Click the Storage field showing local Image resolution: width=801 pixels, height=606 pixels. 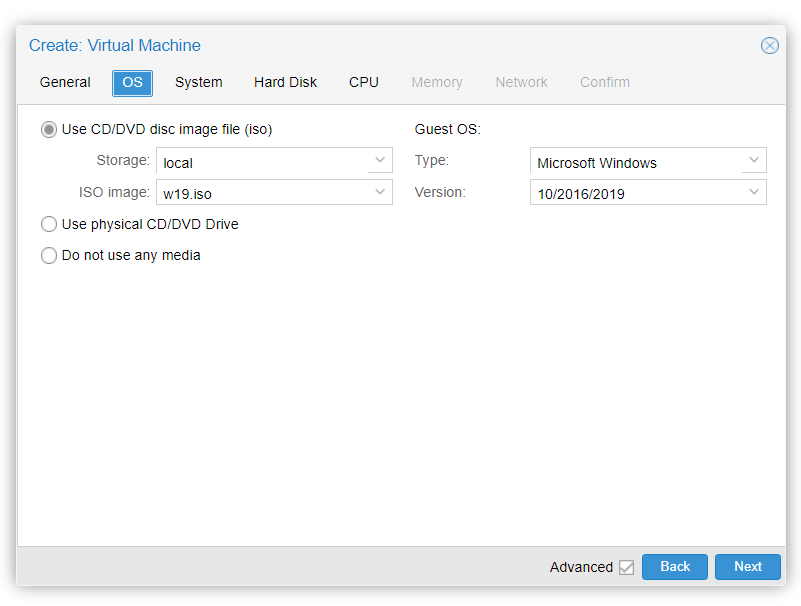pyautogui.click(x=262, y=161)
